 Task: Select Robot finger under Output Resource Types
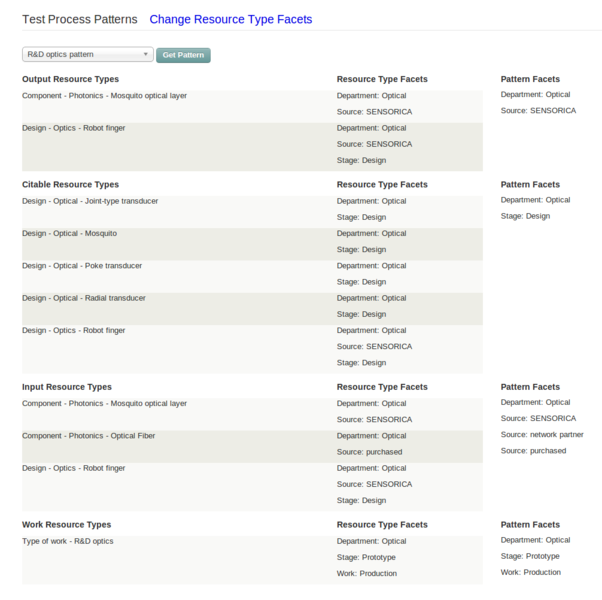[73, 128]
